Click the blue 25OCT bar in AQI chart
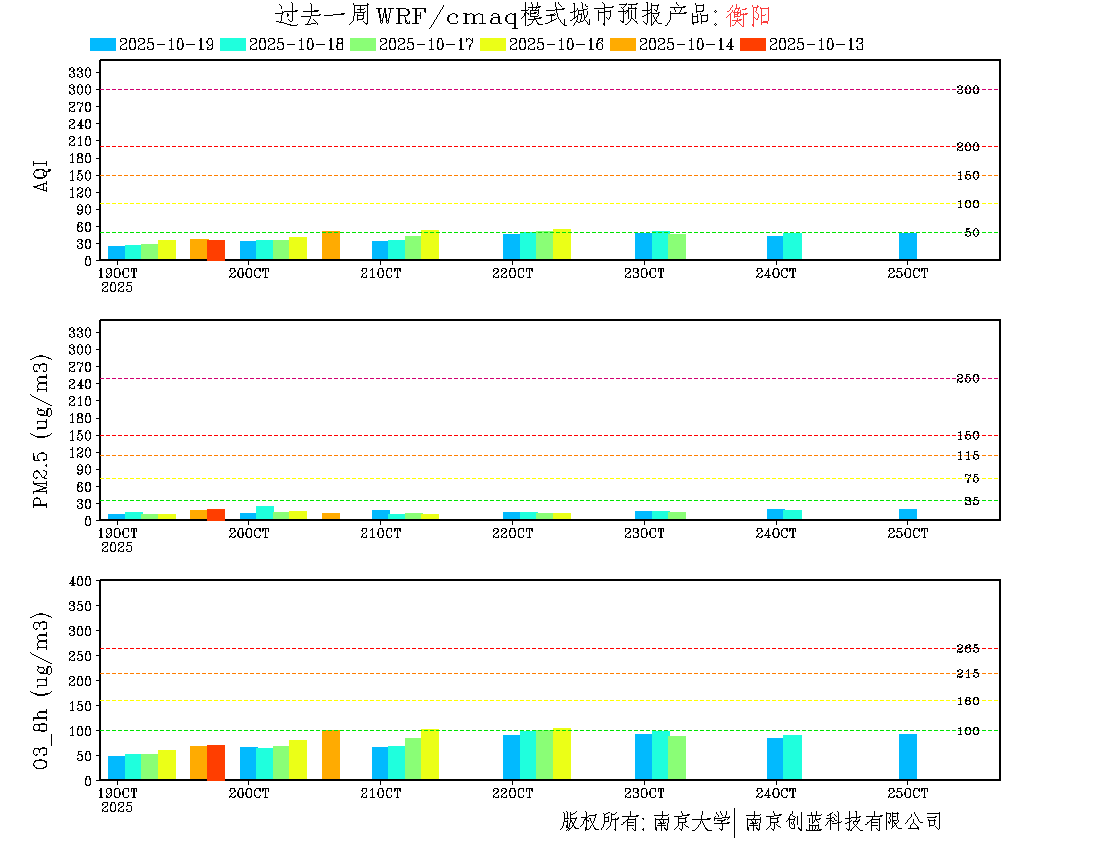The height and width of the screenshot is (850, 1100). coord(908,246)
